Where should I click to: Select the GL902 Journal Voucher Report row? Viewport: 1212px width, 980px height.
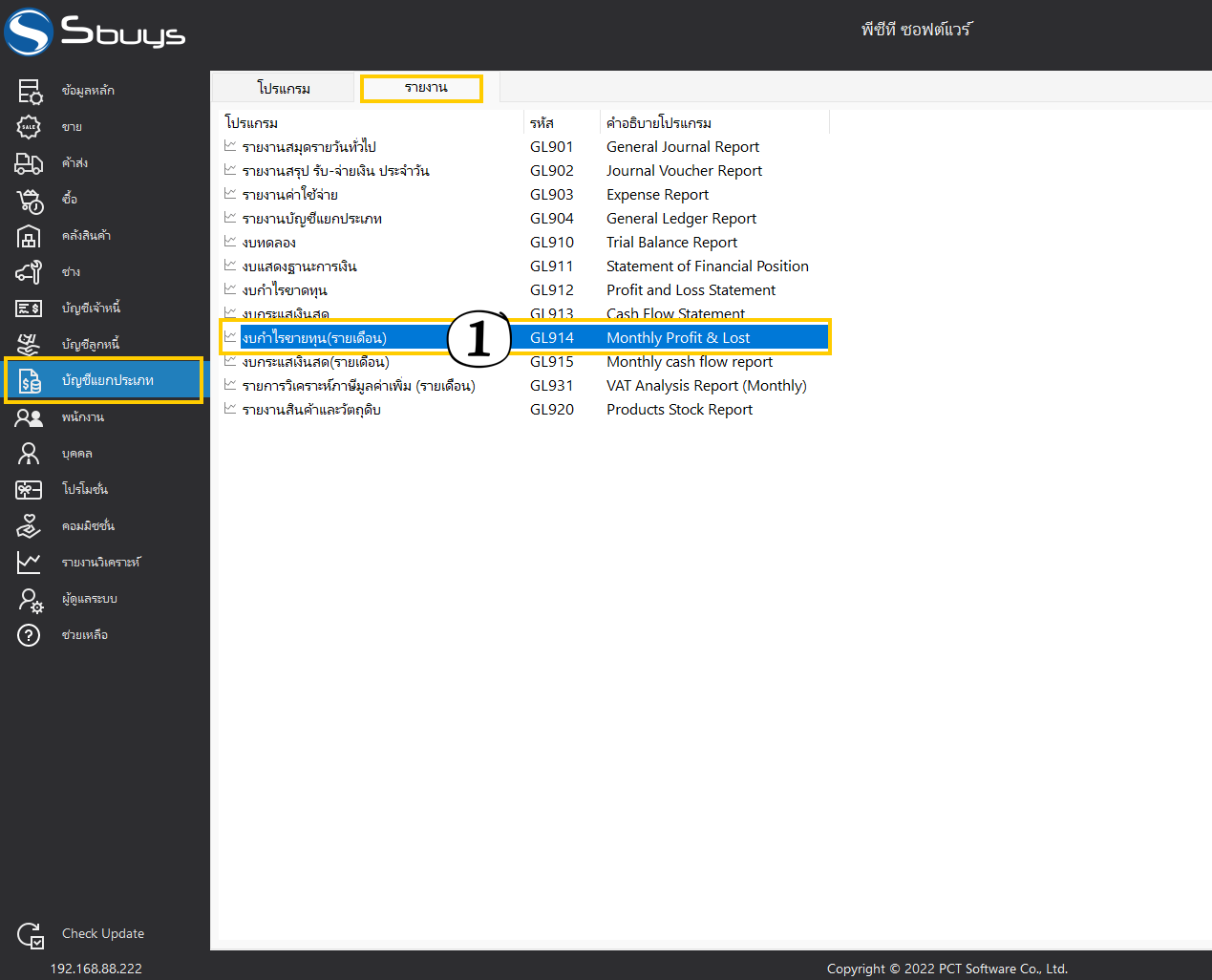(524, 171)
